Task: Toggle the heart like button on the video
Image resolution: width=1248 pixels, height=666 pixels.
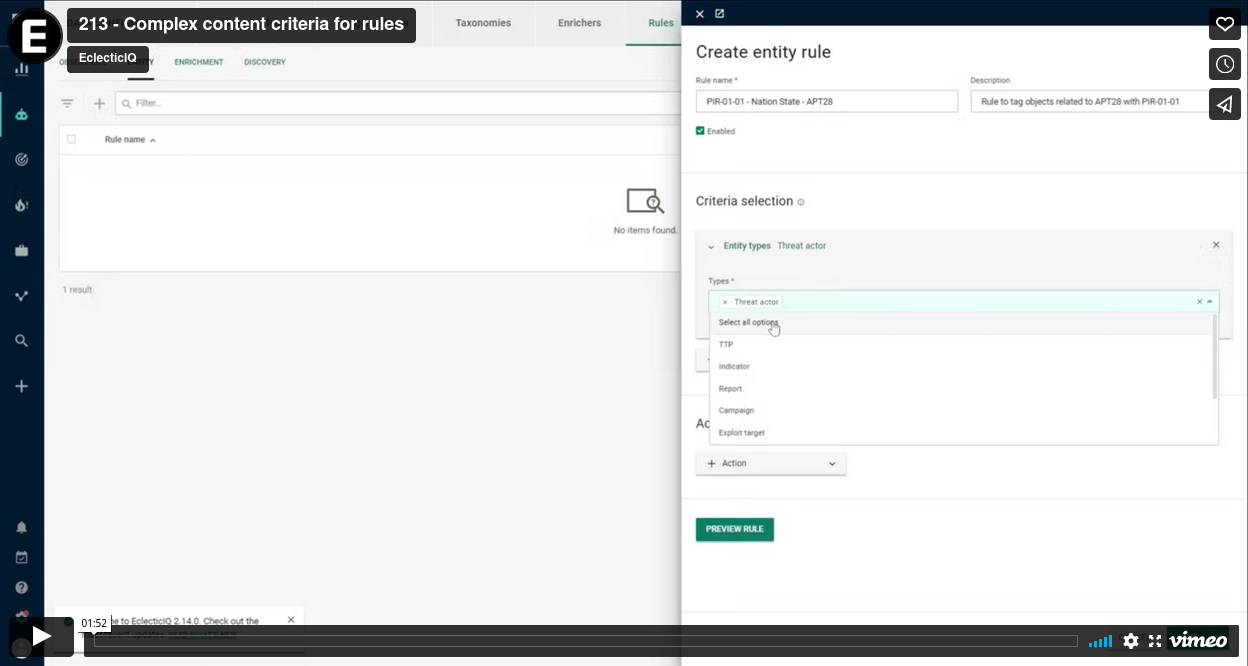Action: click(1224, 24)
